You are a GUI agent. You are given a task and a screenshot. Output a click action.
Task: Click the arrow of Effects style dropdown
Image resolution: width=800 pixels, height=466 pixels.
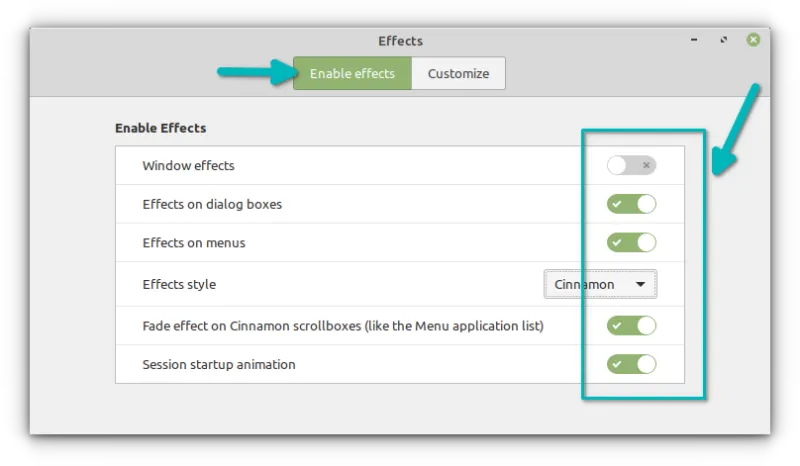(x=640, y=285)
